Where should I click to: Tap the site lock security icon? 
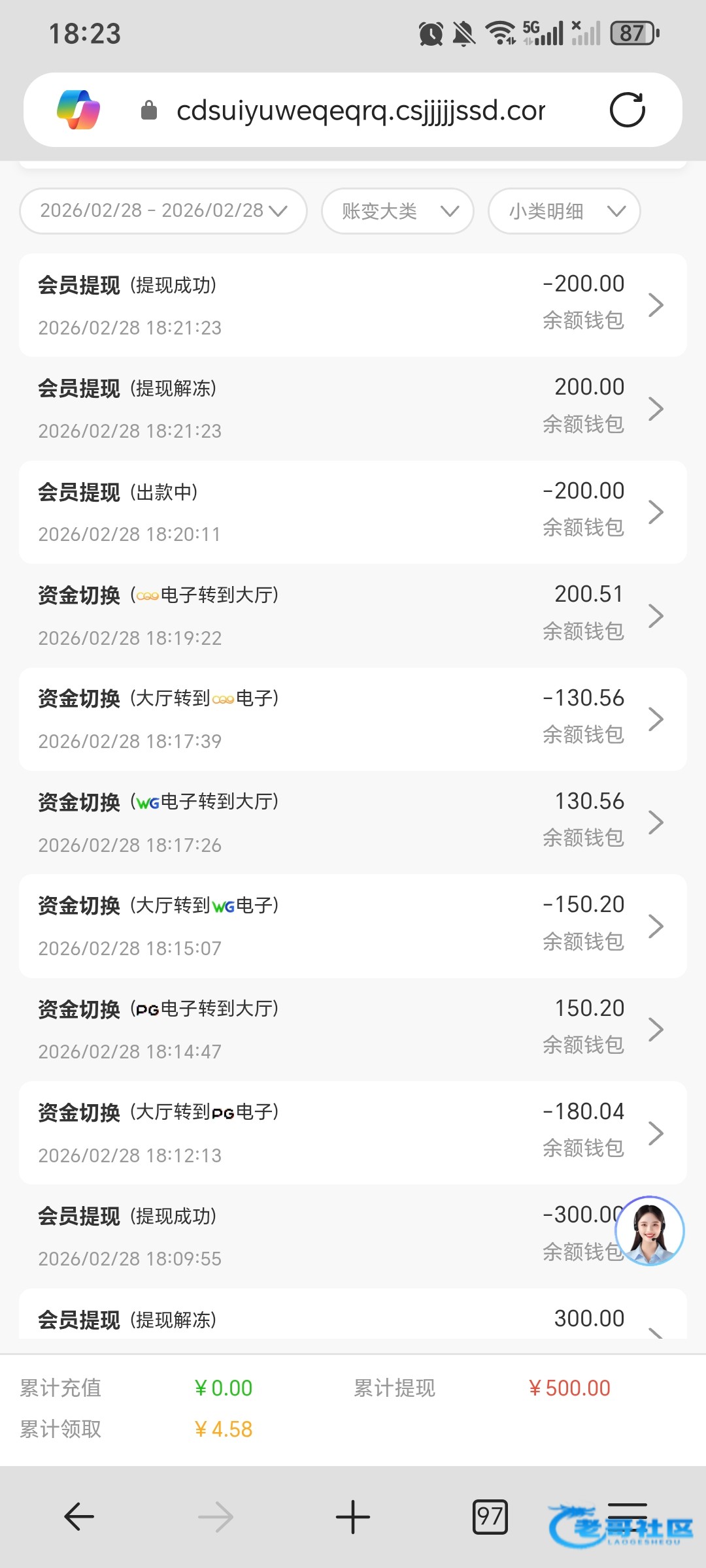pos(149,110)
